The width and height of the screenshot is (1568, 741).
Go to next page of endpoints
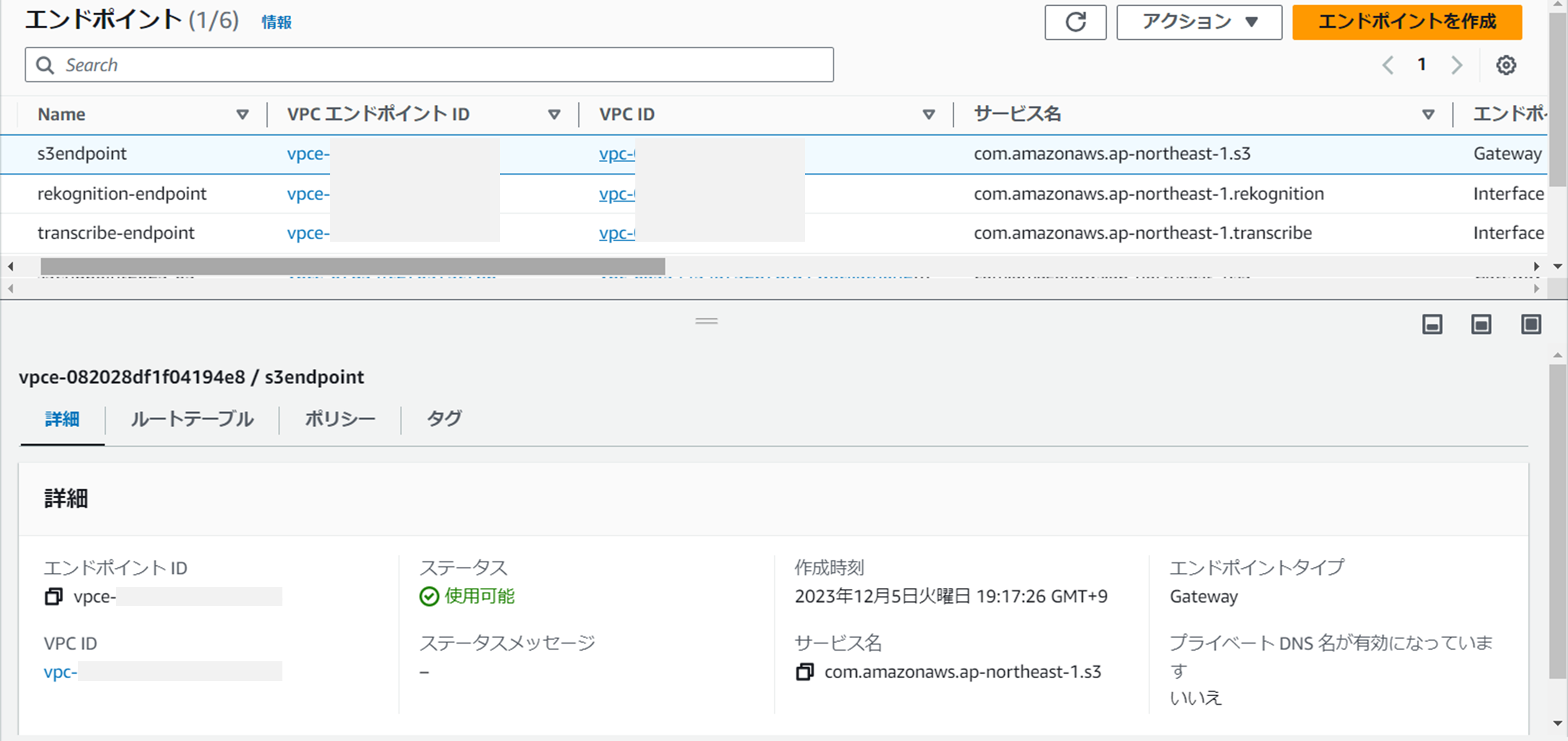pyautogui.click(x=1456, y=65)
